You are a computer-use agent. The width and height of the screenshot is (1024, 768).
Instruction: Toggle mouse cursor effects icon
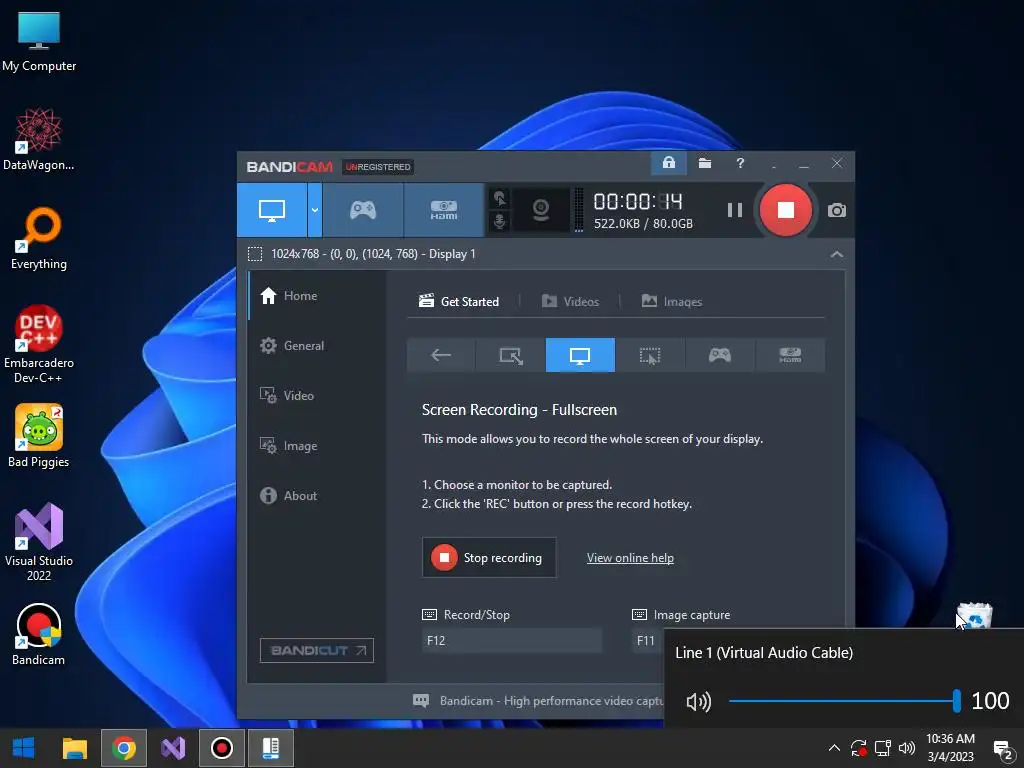(500, 198)
